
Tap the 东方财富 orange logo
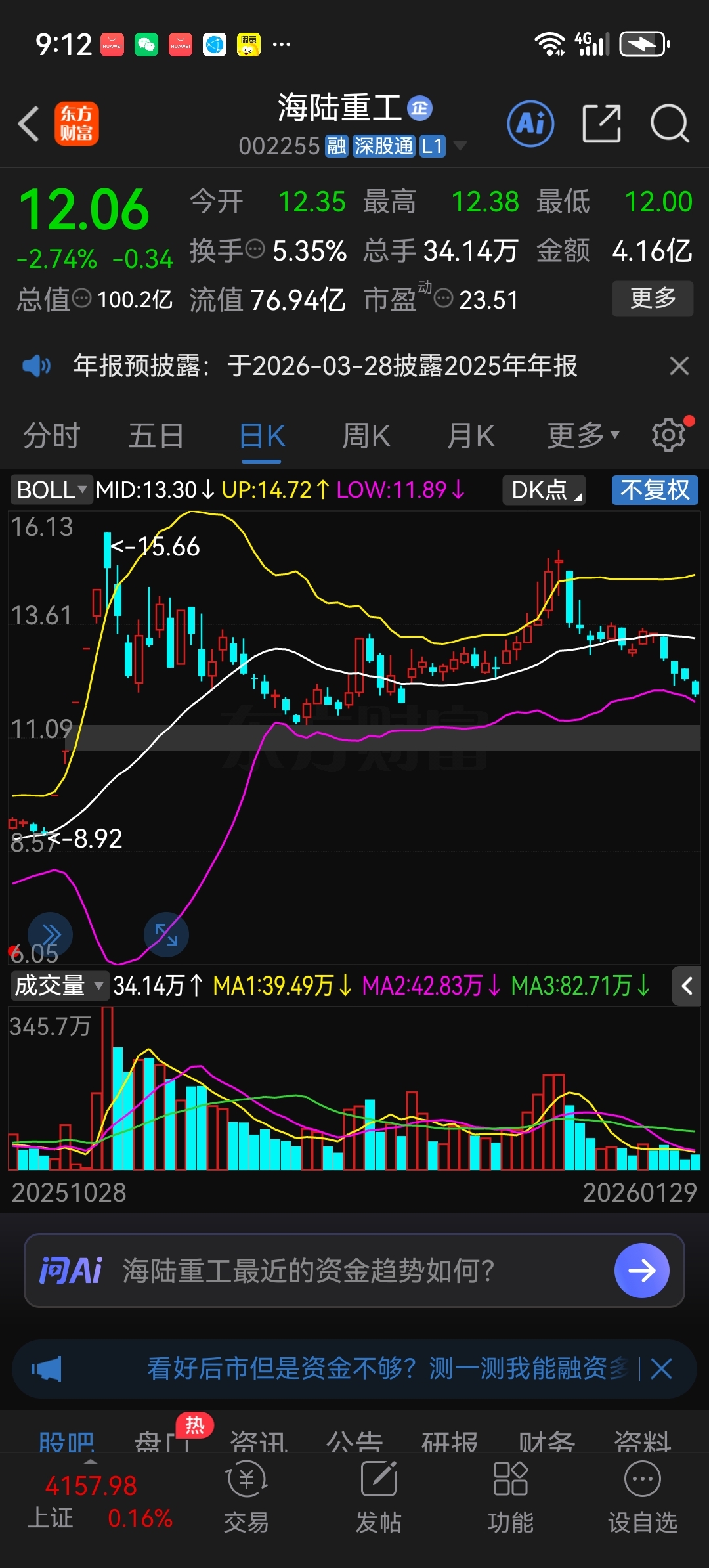tap(77, 123)
